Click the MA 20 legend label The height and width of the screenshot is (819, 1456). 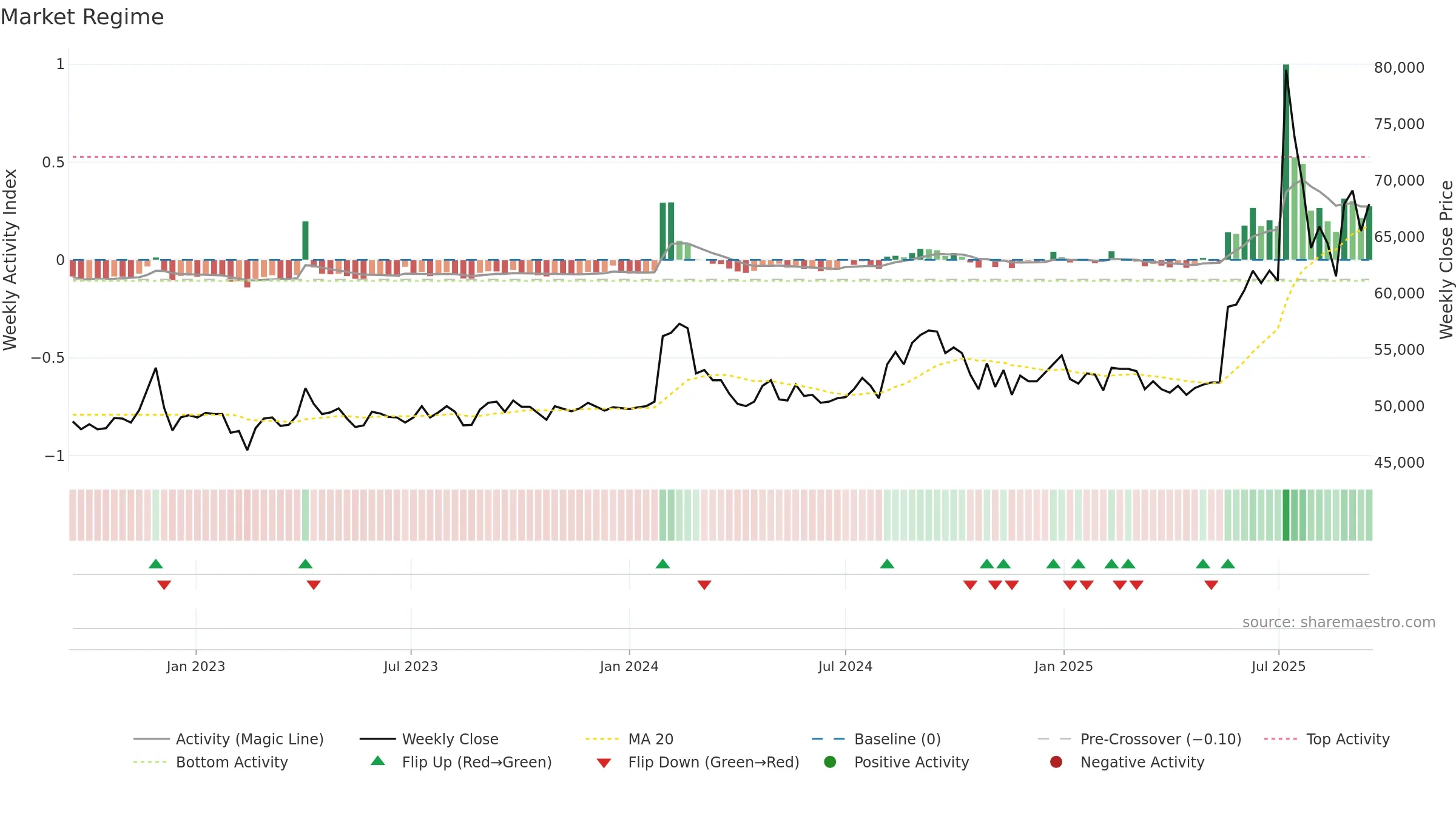(650, 739)
